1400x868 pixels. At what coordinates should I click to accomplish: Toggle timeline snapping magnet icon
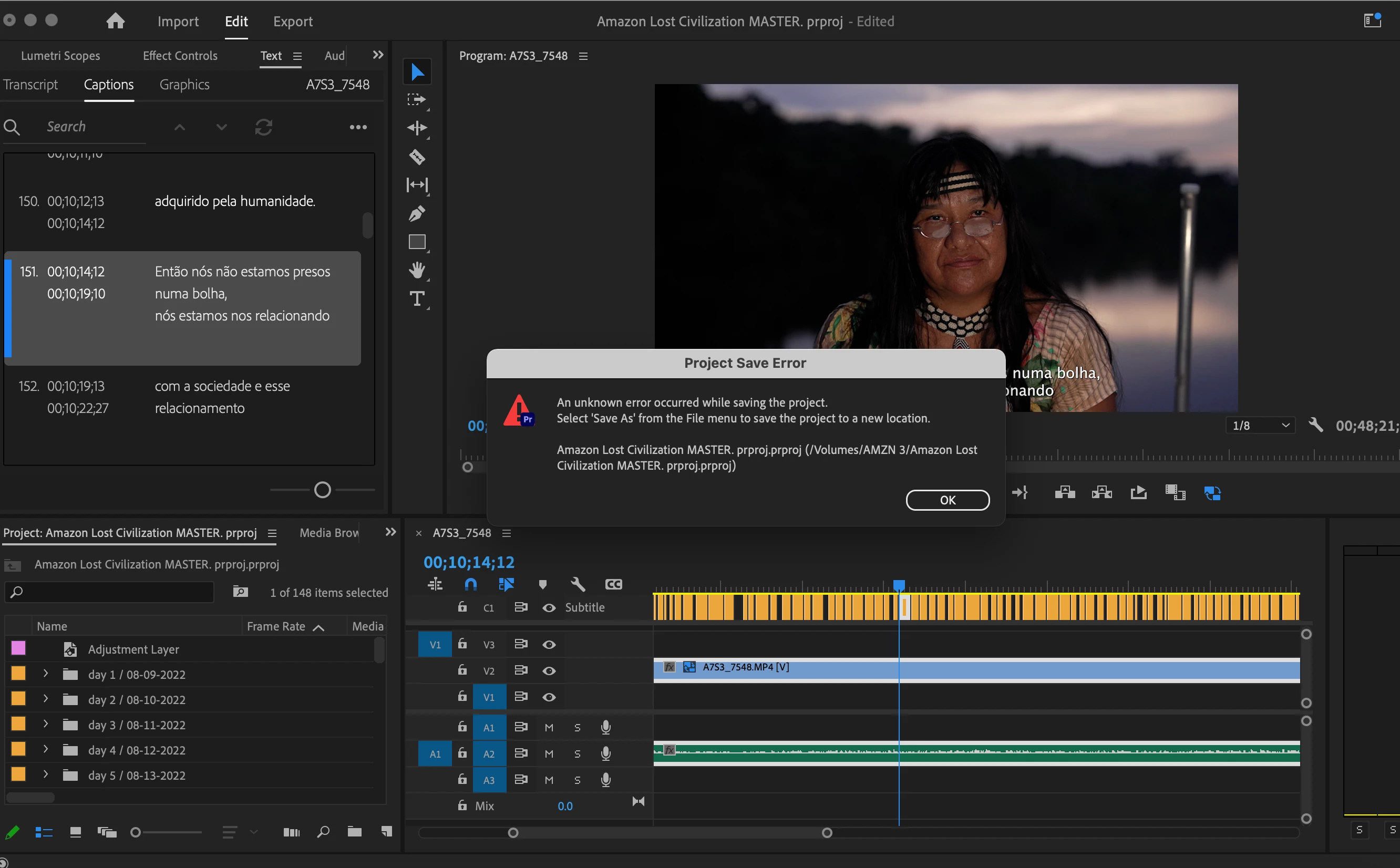470,584
